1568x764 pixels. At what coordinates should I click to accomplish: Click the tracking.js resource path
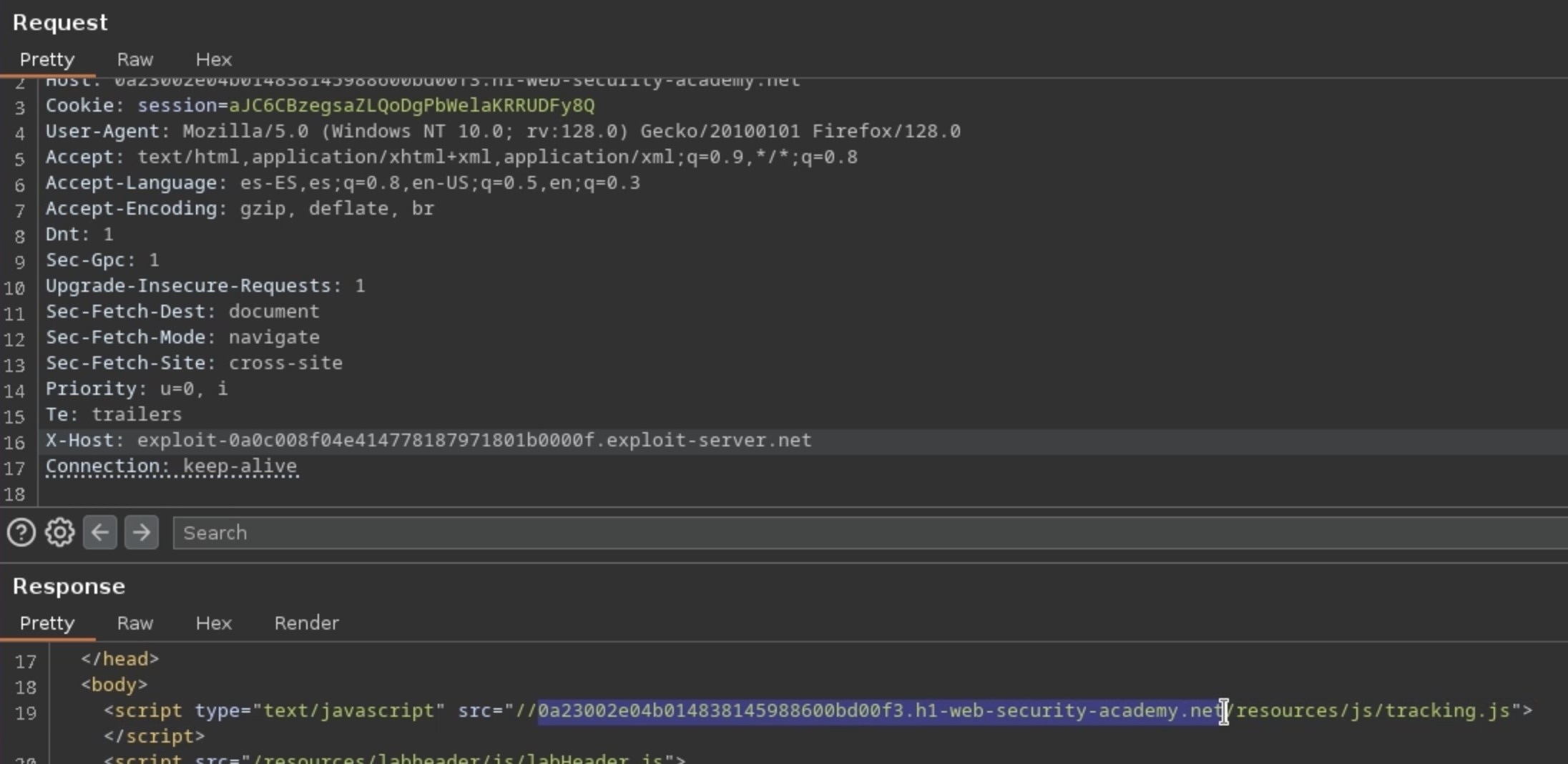click(x=1372, y=711)
